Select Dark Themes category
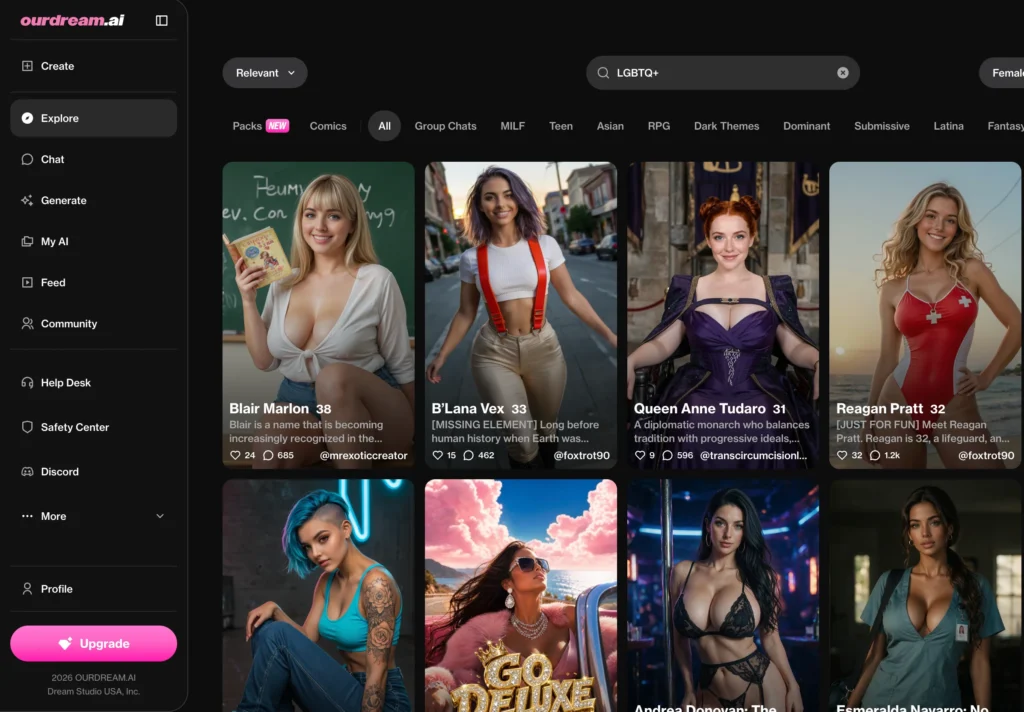 click(726, 126)
